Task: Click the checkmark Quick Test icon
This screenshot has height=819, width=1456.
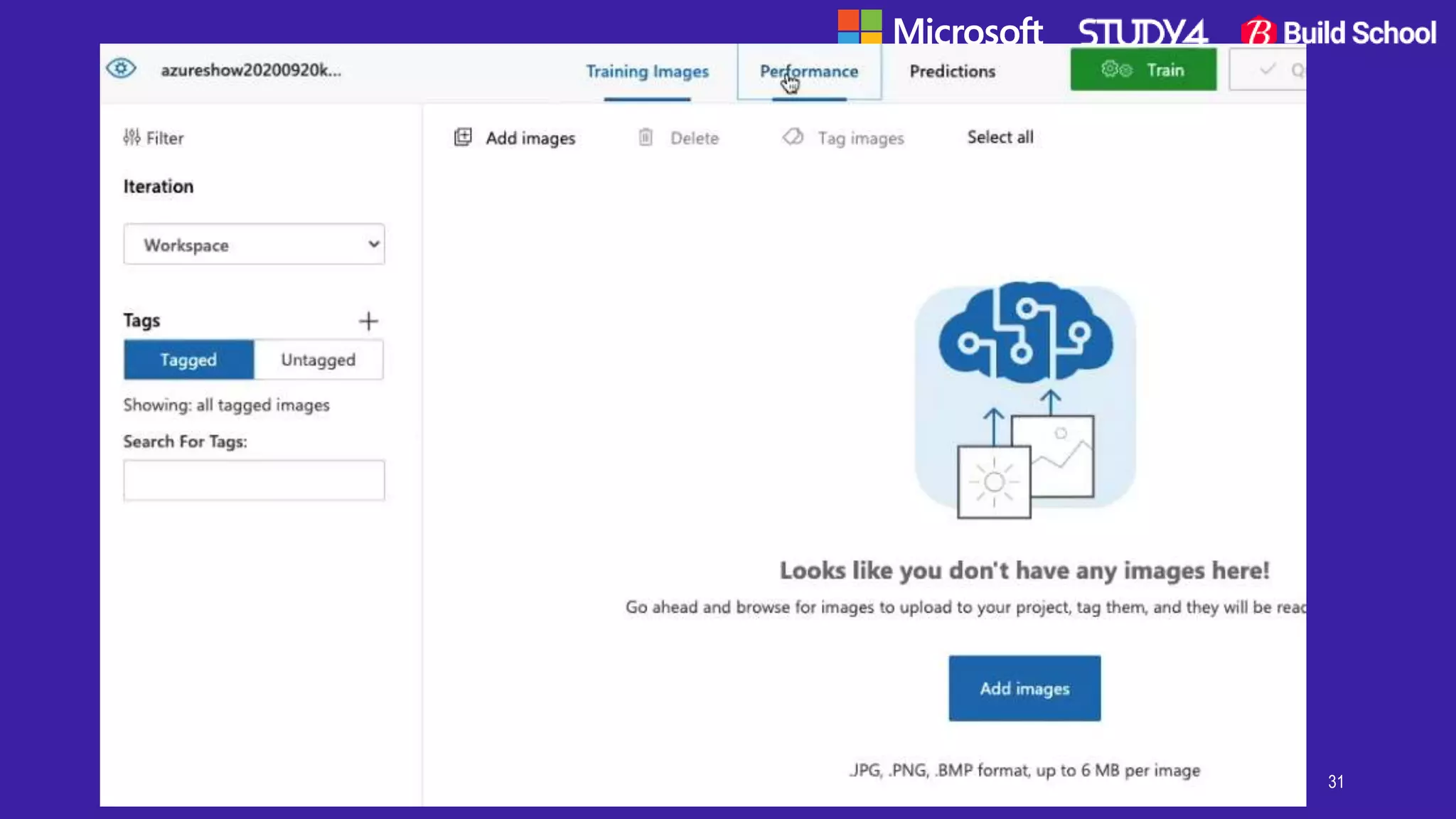Action: [x=1267, y=70]
